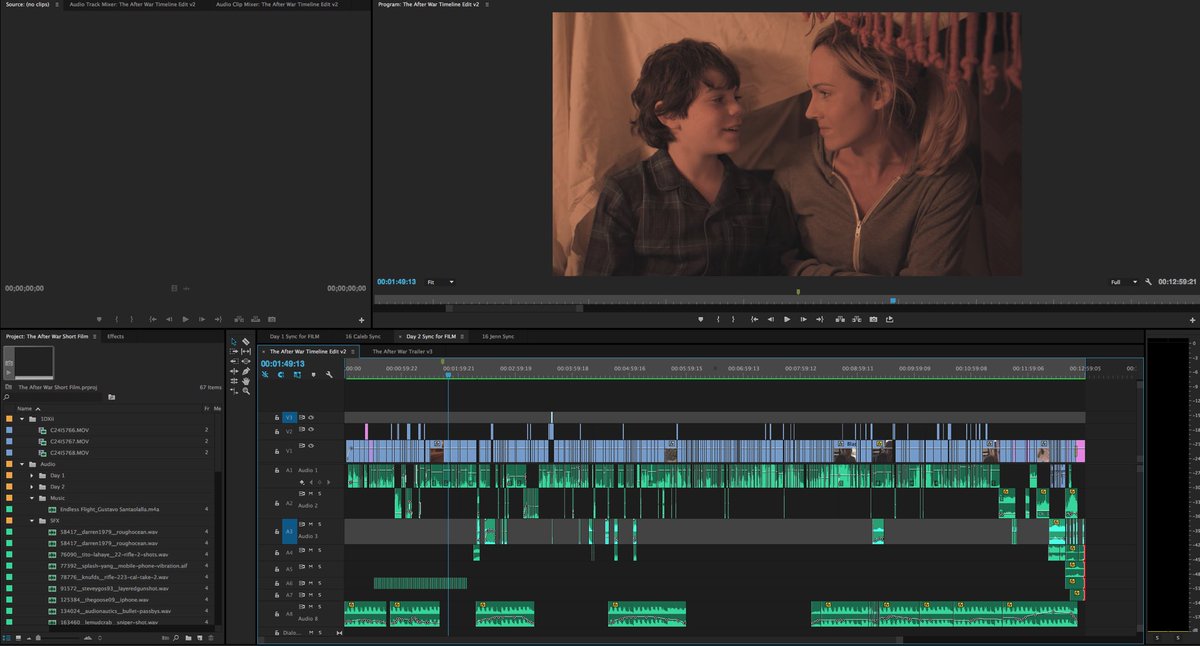Toggle V1 track output eye
Screen dimensions: 1200x646
pyautogui.click(x=311, y=445)
